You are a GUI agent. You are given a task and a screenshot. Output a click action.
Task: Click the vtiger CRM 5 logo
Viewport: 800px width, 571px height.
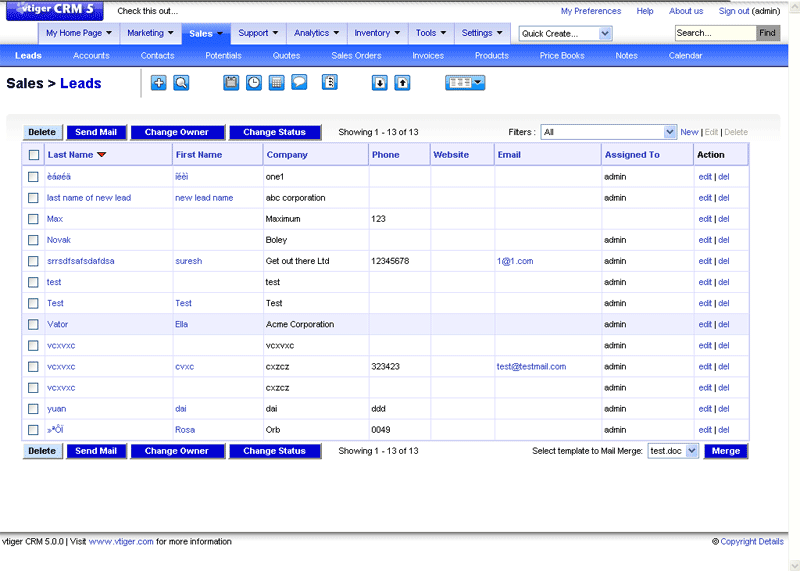click(x=55, y=10)
